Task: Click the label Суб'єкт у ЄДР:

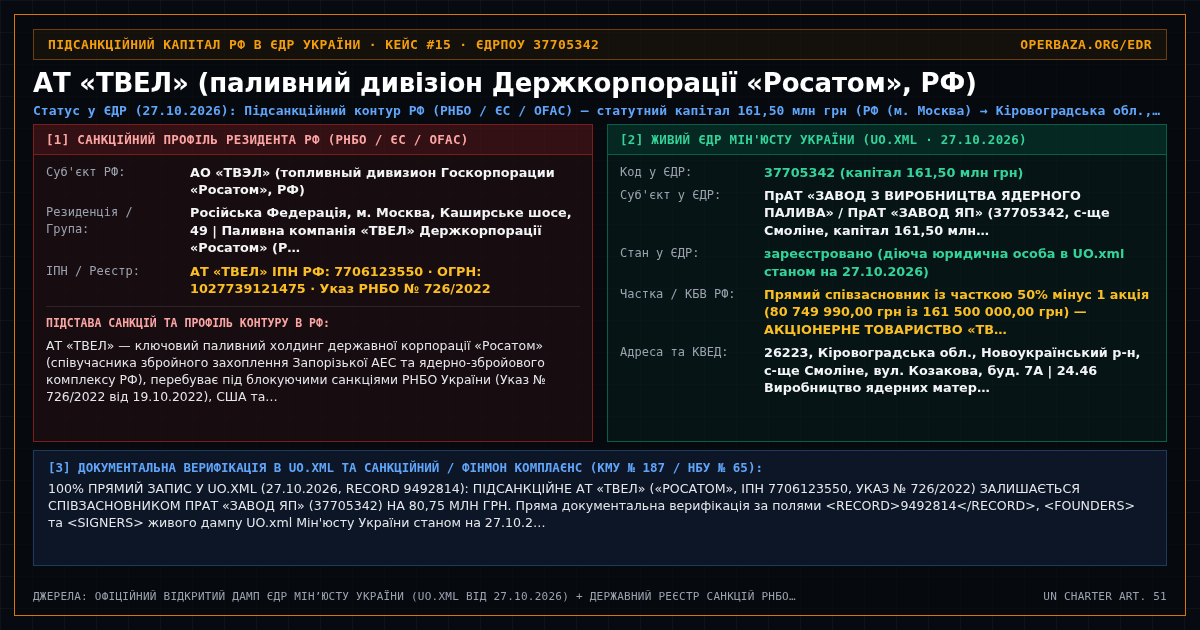Action: (670, 195)
